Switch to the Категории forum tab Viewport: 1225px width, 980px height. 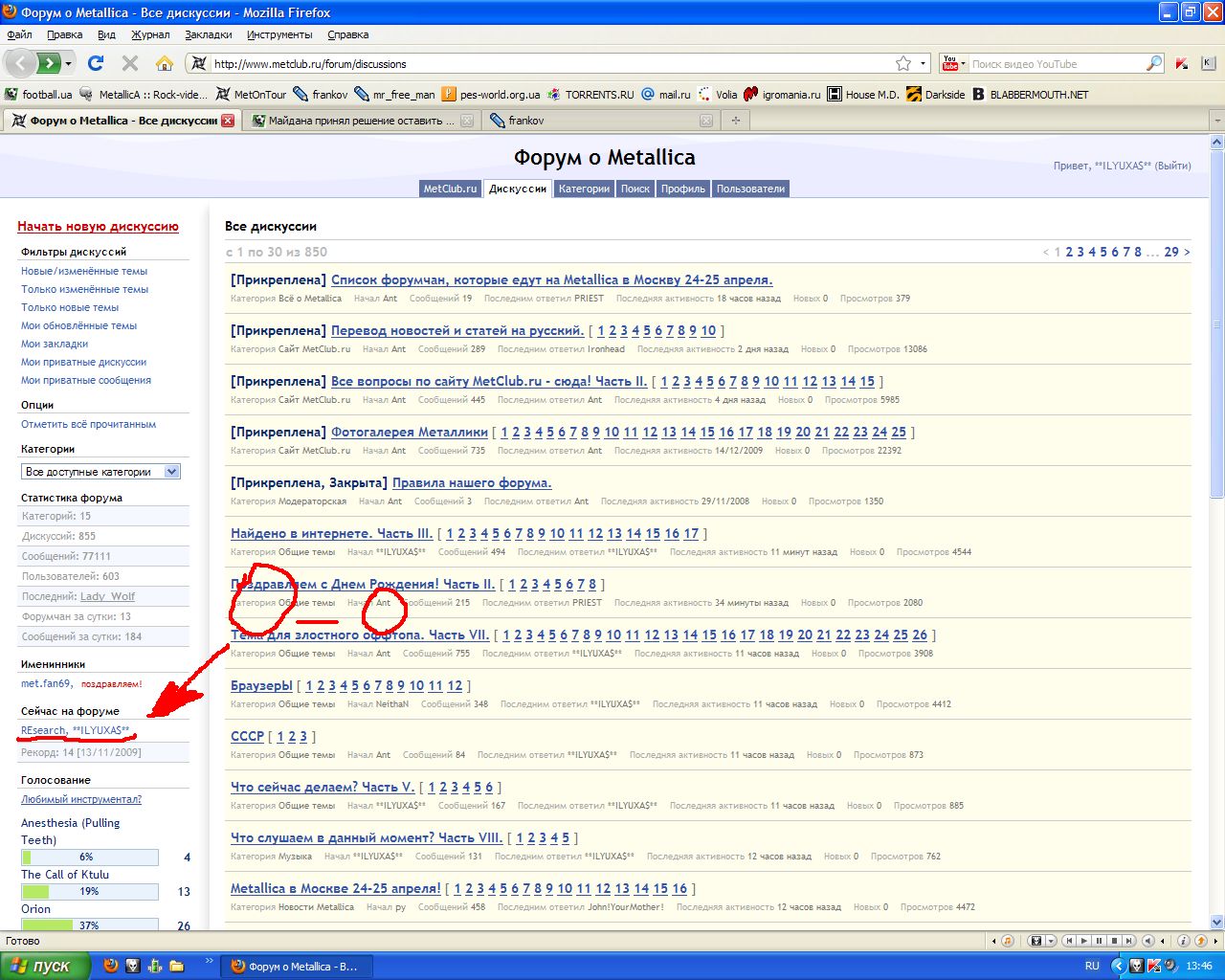pos(584,189)
